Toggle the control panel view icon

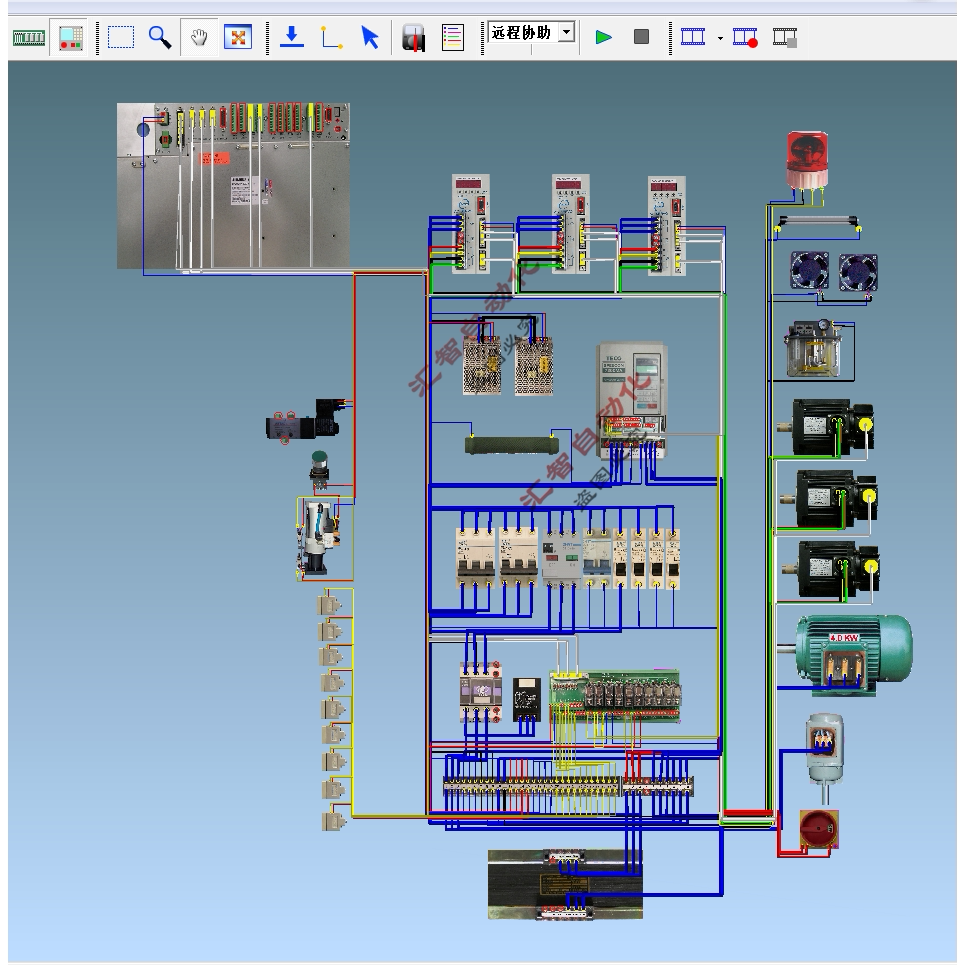tap(71, 38)
